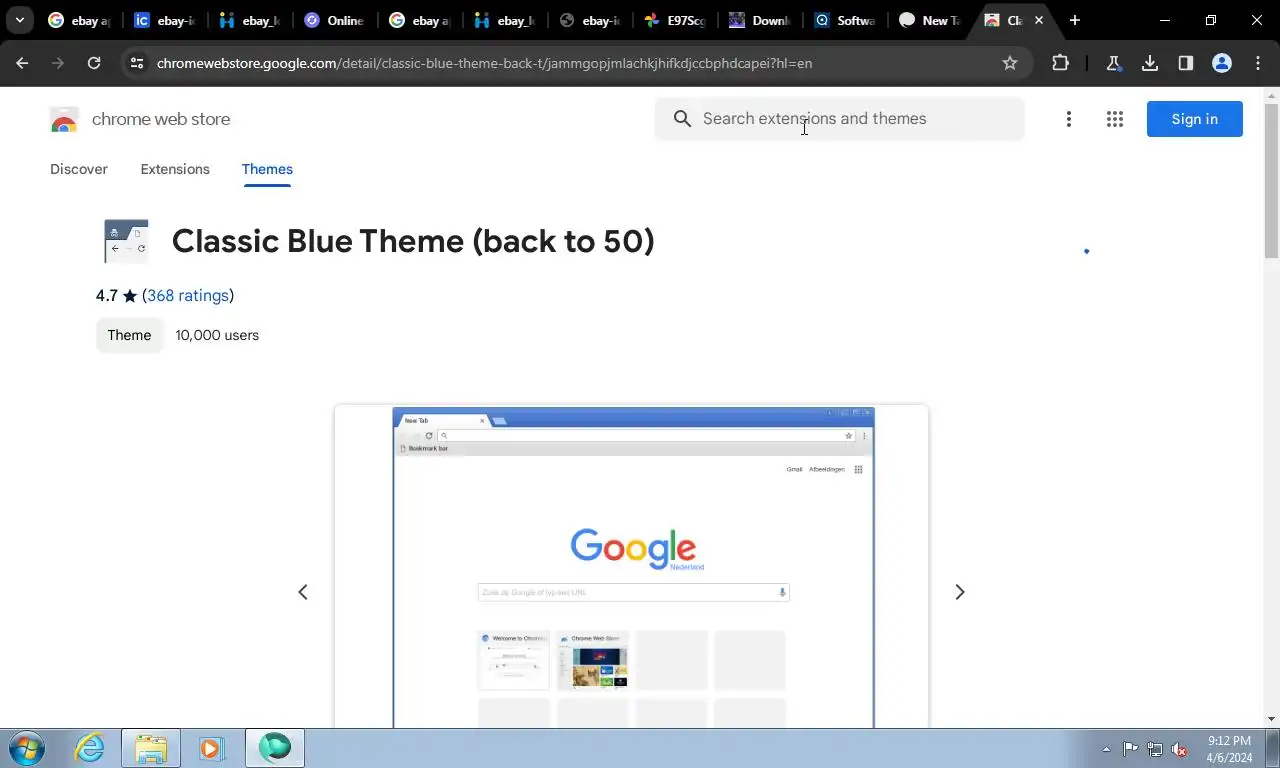Open the Windows Start menu
Screen dimensions: 1280x768
pos(25,748)
